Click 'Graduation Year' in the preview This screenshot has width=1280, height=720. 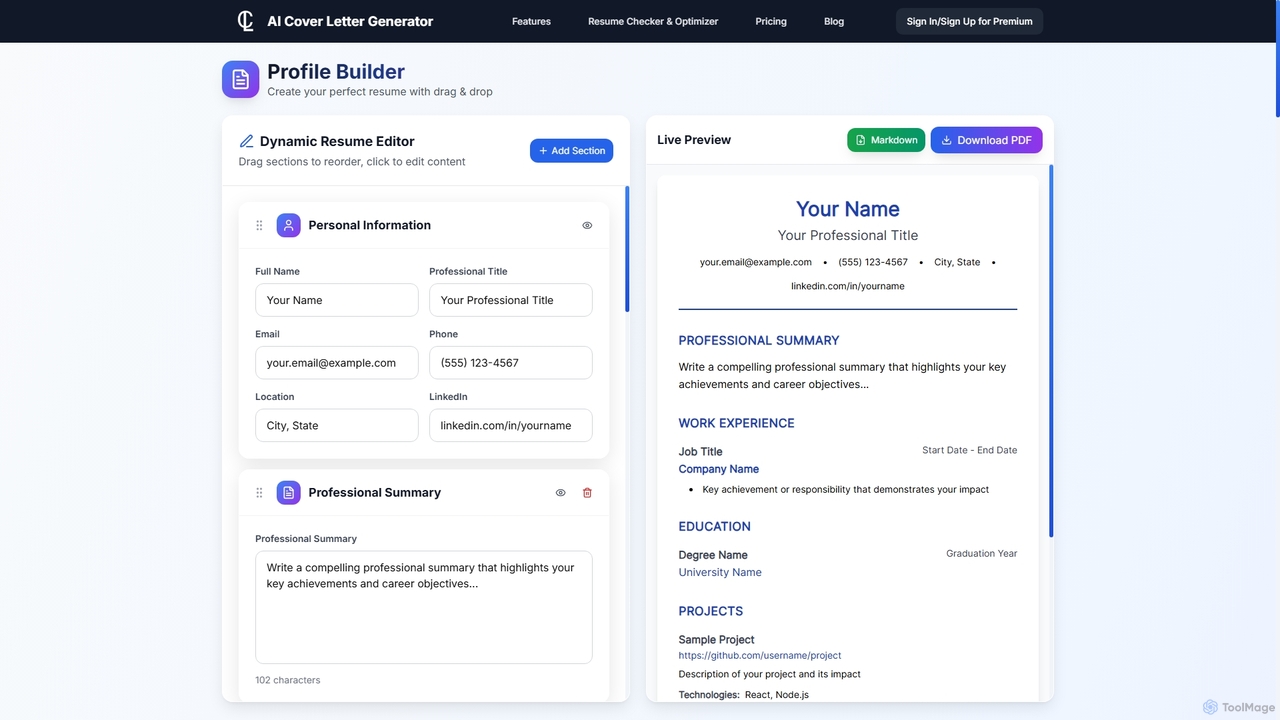982,553
